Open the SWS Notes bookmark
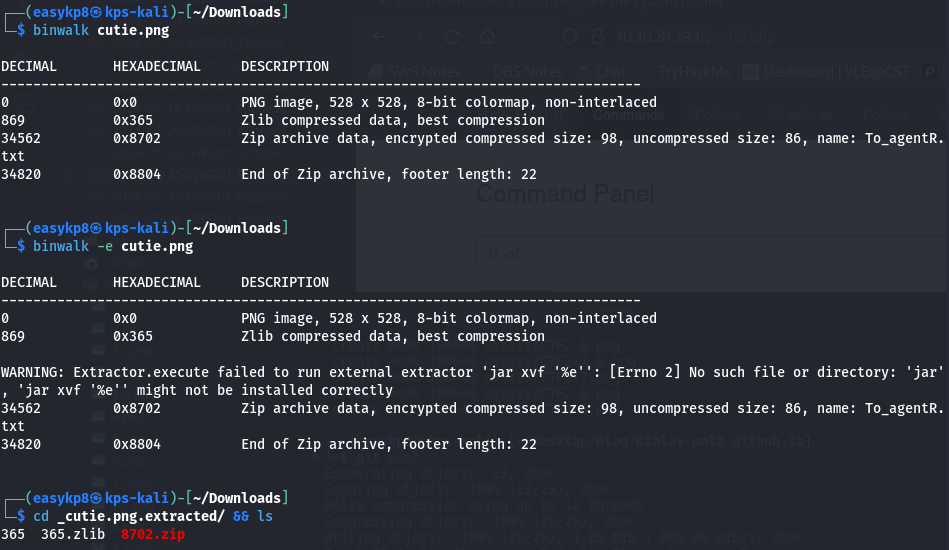The image size is (949, 550). tap(415, 72)
